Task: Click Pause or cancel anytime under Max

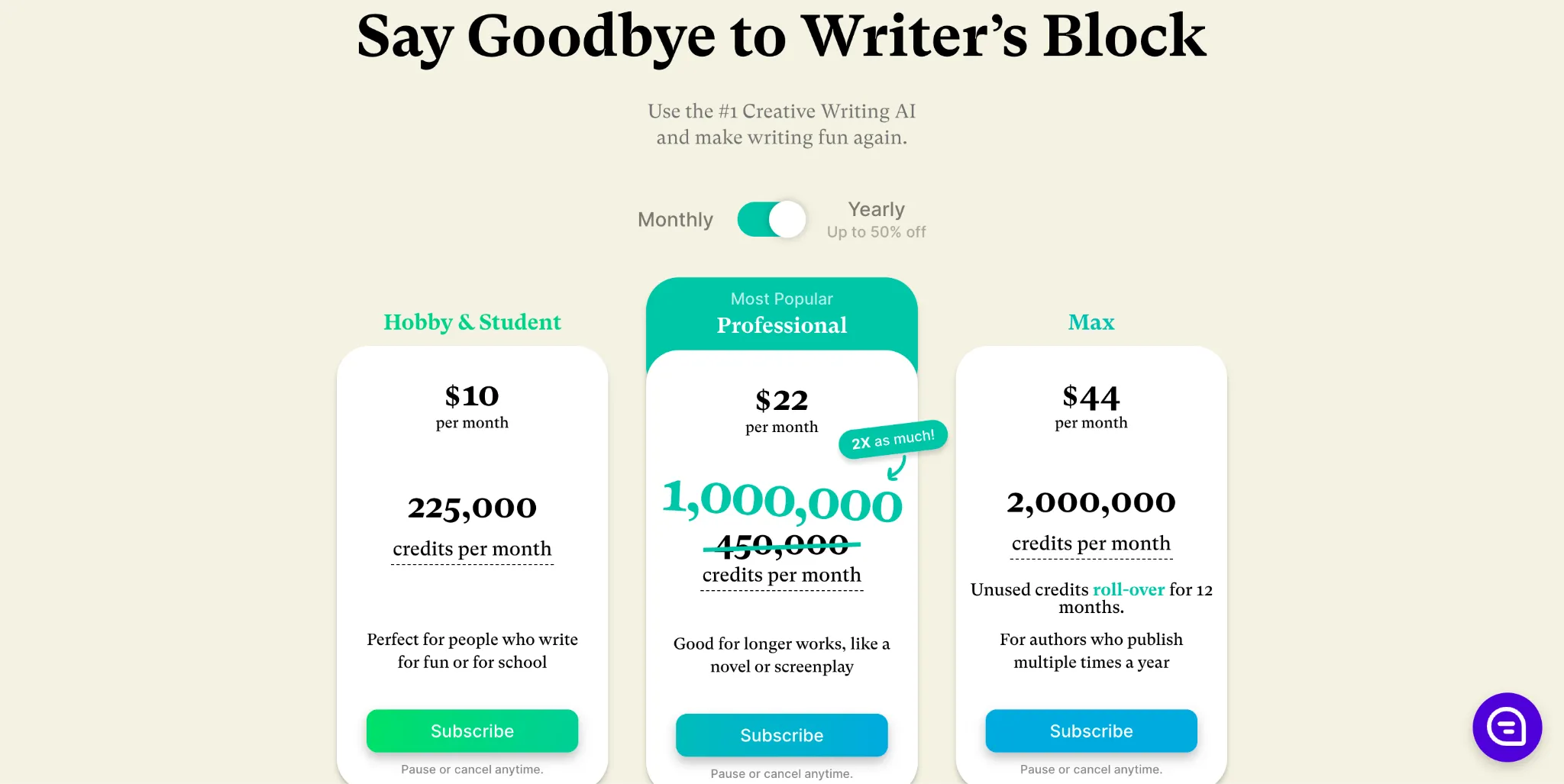Action: coord(1091,769)
